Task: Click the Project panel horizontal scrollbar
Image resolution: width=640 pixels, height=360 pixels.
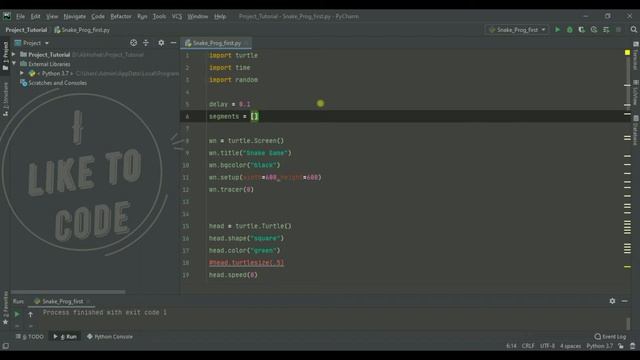Action: pyautogui.click(x=68, y=292)
